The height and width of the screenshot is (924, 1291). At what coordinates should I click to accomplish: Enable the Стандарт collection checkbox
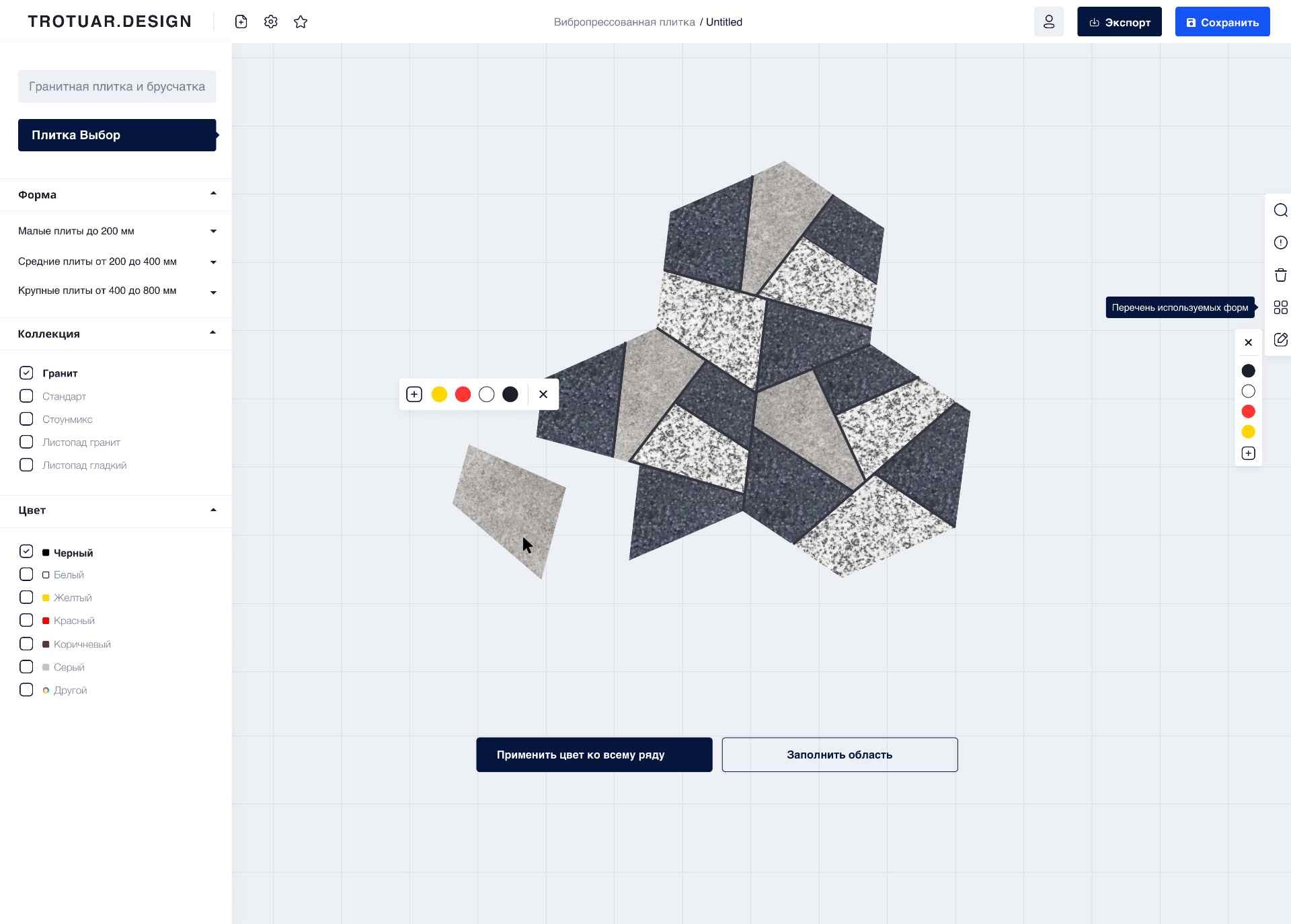pos(26,396)
